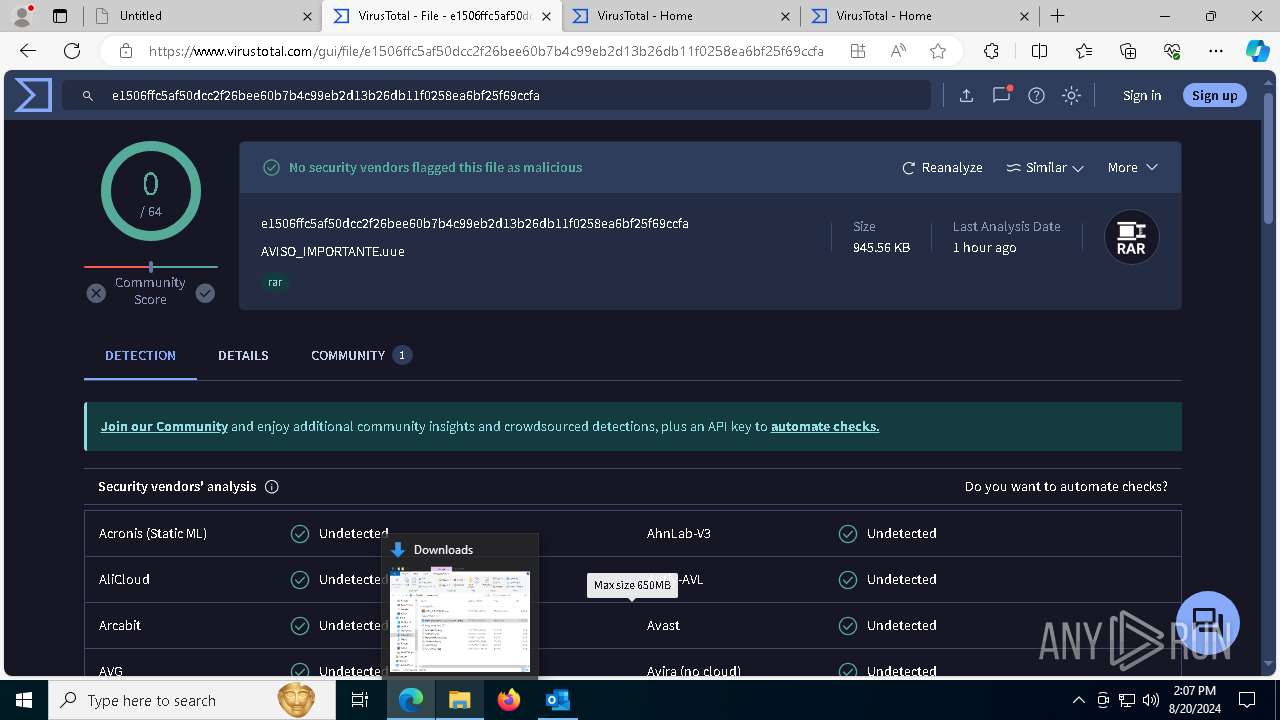Viewport: 1280px width, 720px height.
Task: Click the RAR file type icon
Action: point(1131,237)
